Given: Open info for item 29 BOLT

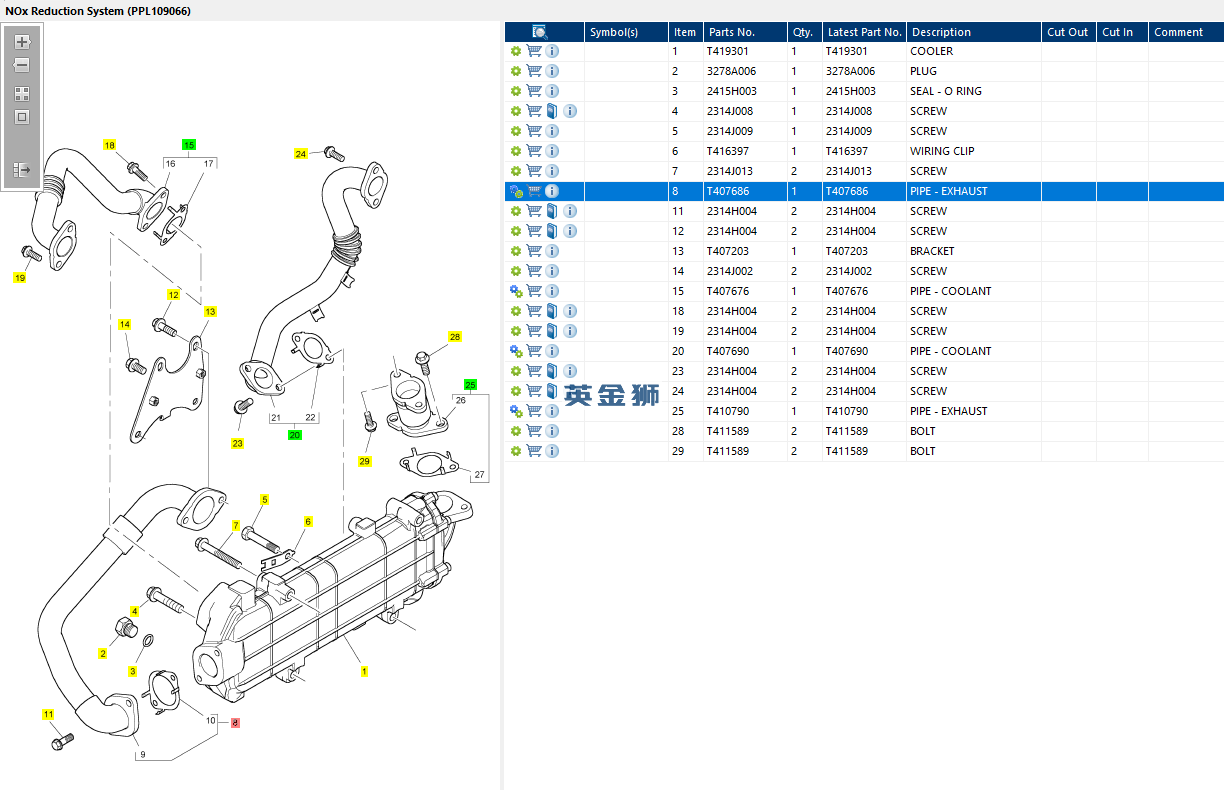Looking at the screenshot, I should (552, 451).
